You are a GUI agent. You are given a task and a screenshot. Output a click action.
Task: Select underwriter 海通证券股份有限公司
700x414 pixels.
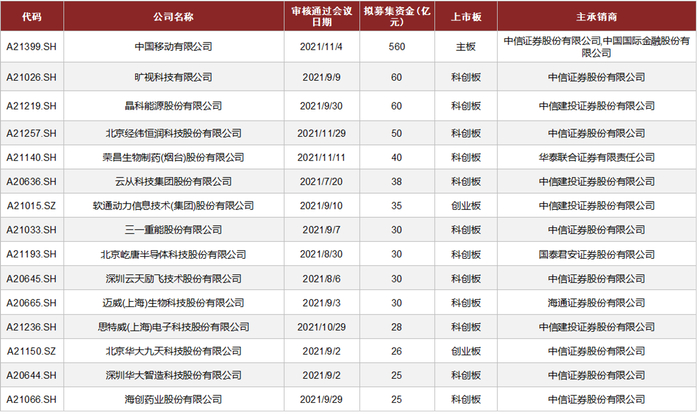pyautogui.click(x=596, y=303)
